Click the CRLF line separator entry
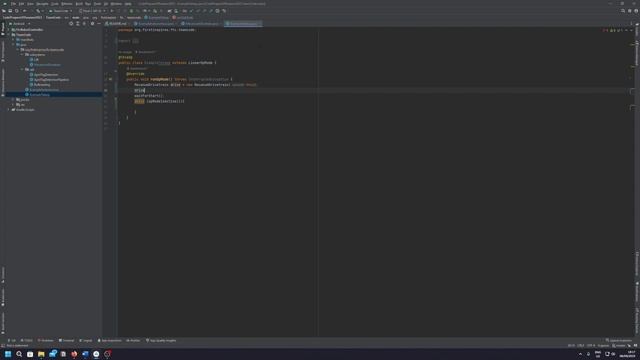 [580, 346]
